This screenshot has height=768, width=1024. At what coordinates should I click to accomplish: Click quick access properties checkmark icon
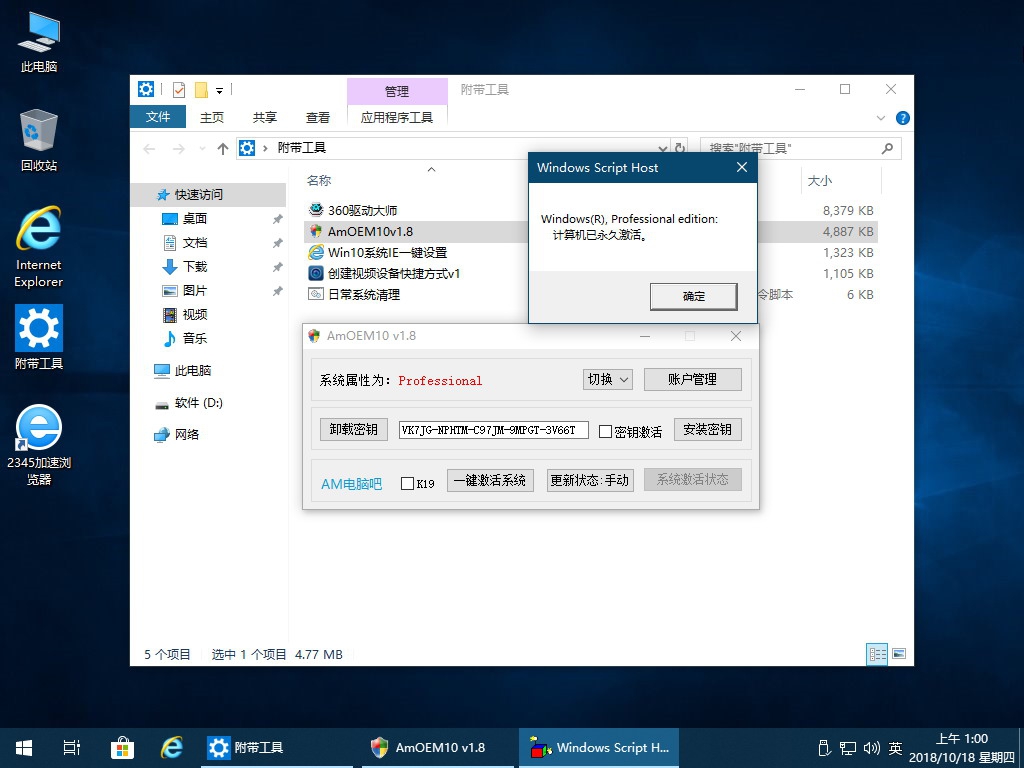(178, 89)
